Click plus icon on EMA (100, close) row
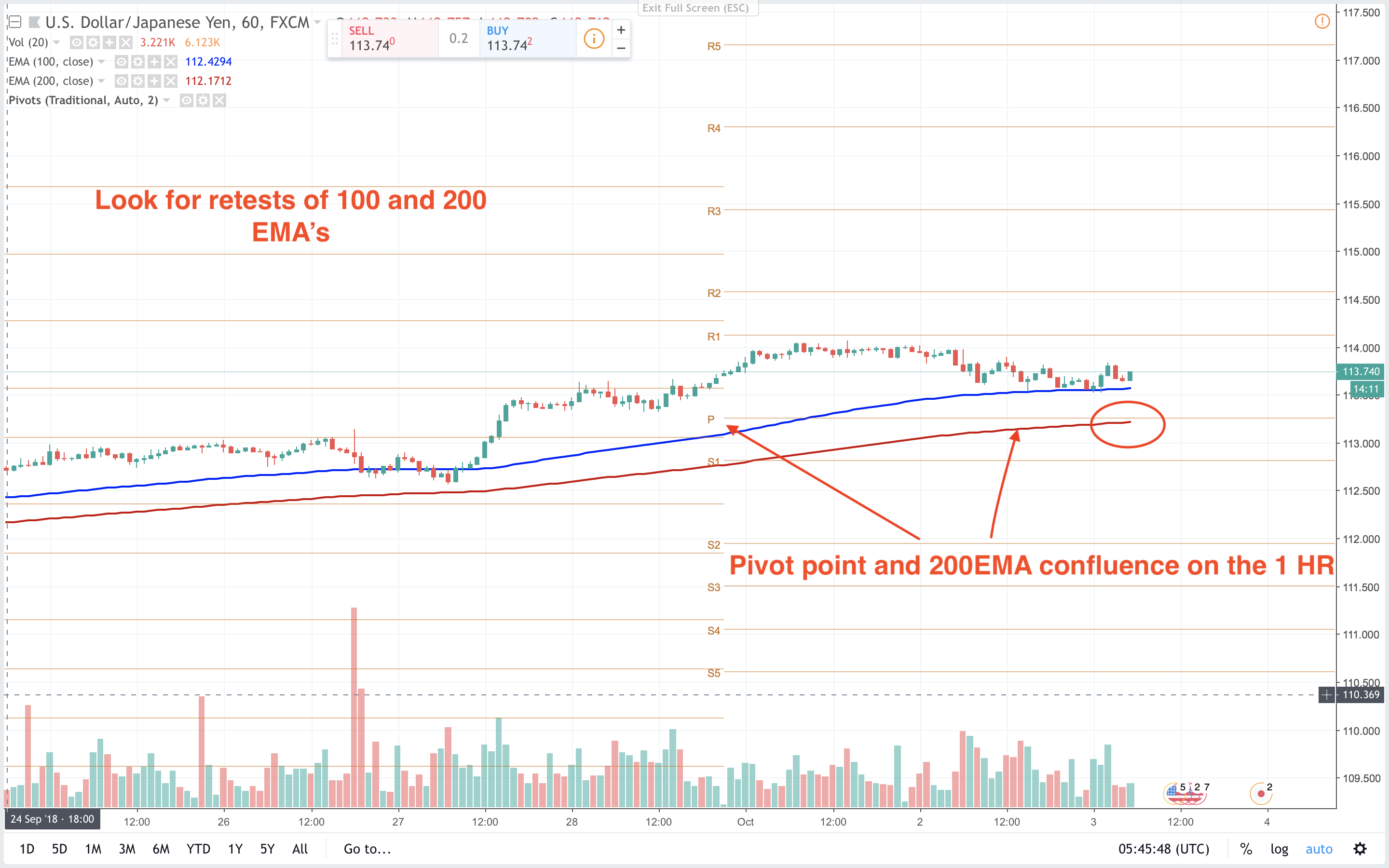This screenshot has height=868, width=1389. pos(154,61)
